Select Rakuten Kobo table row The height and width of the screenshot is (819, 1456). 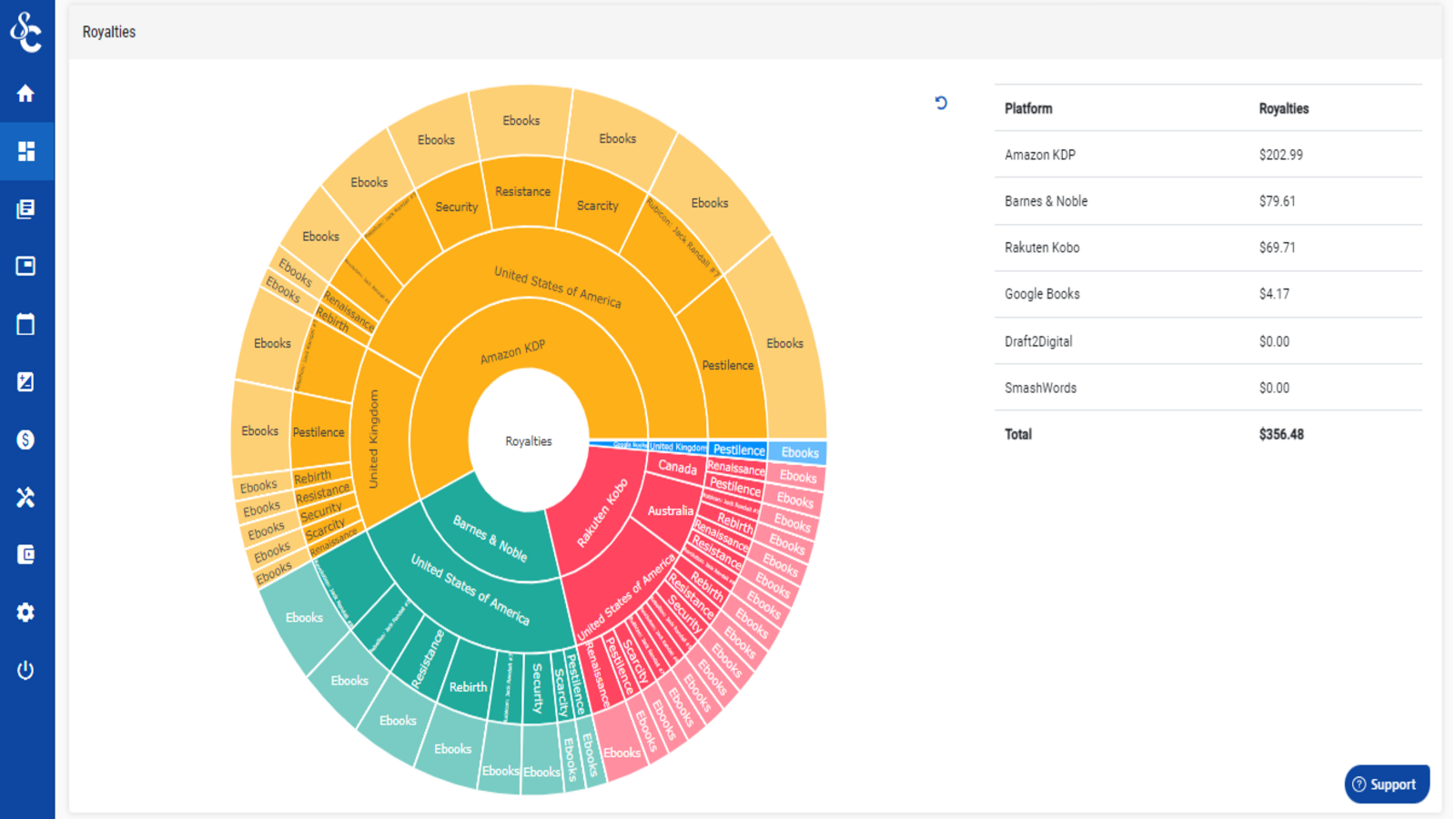point(1208,248)
